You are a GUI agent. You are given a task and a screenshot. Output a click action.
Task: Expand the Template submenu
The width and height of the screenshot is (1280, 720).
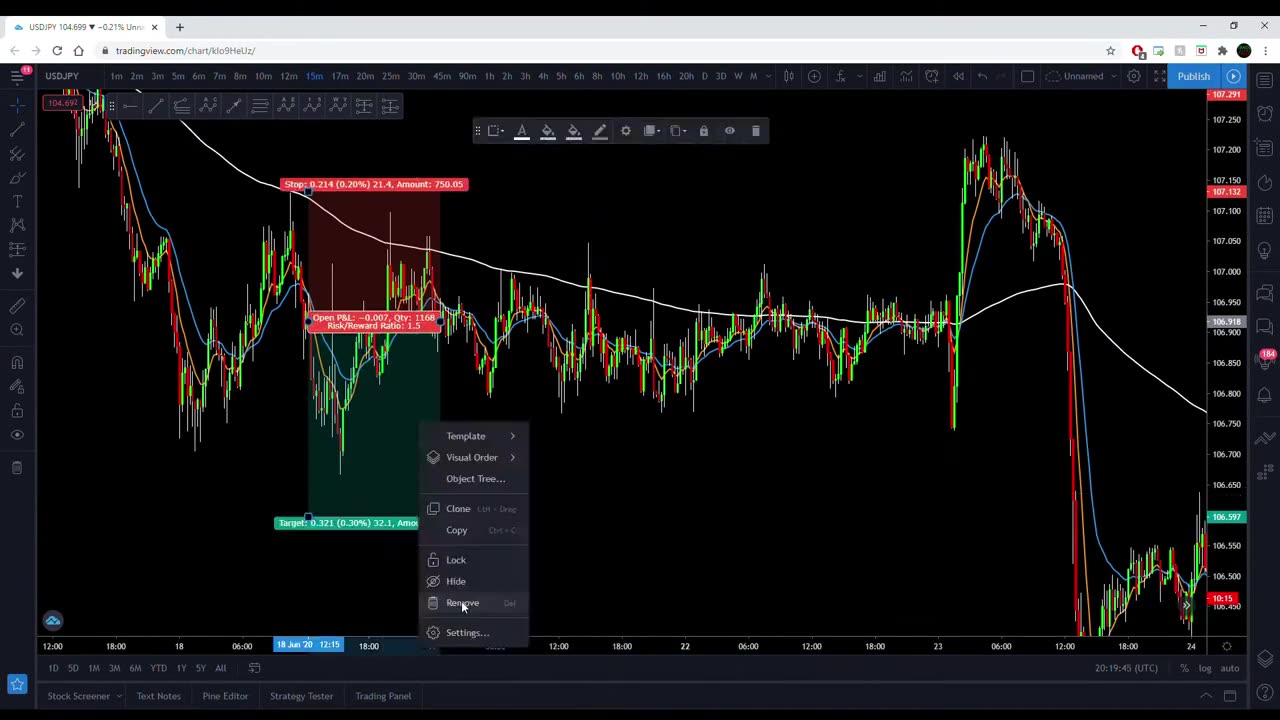[x=474, y=436]
